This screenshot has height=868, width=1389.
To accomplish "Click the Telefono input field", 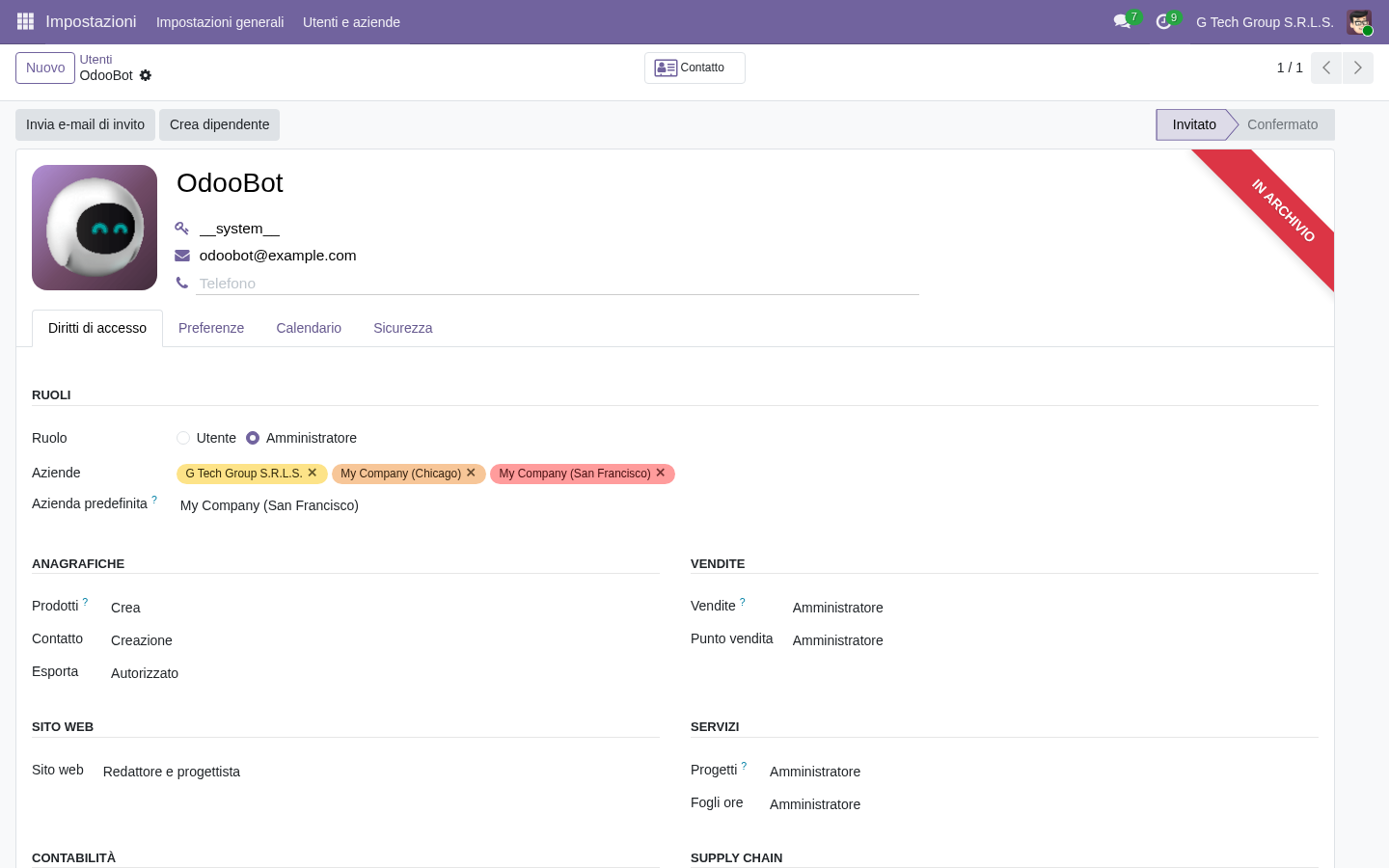I will [558, 284].
